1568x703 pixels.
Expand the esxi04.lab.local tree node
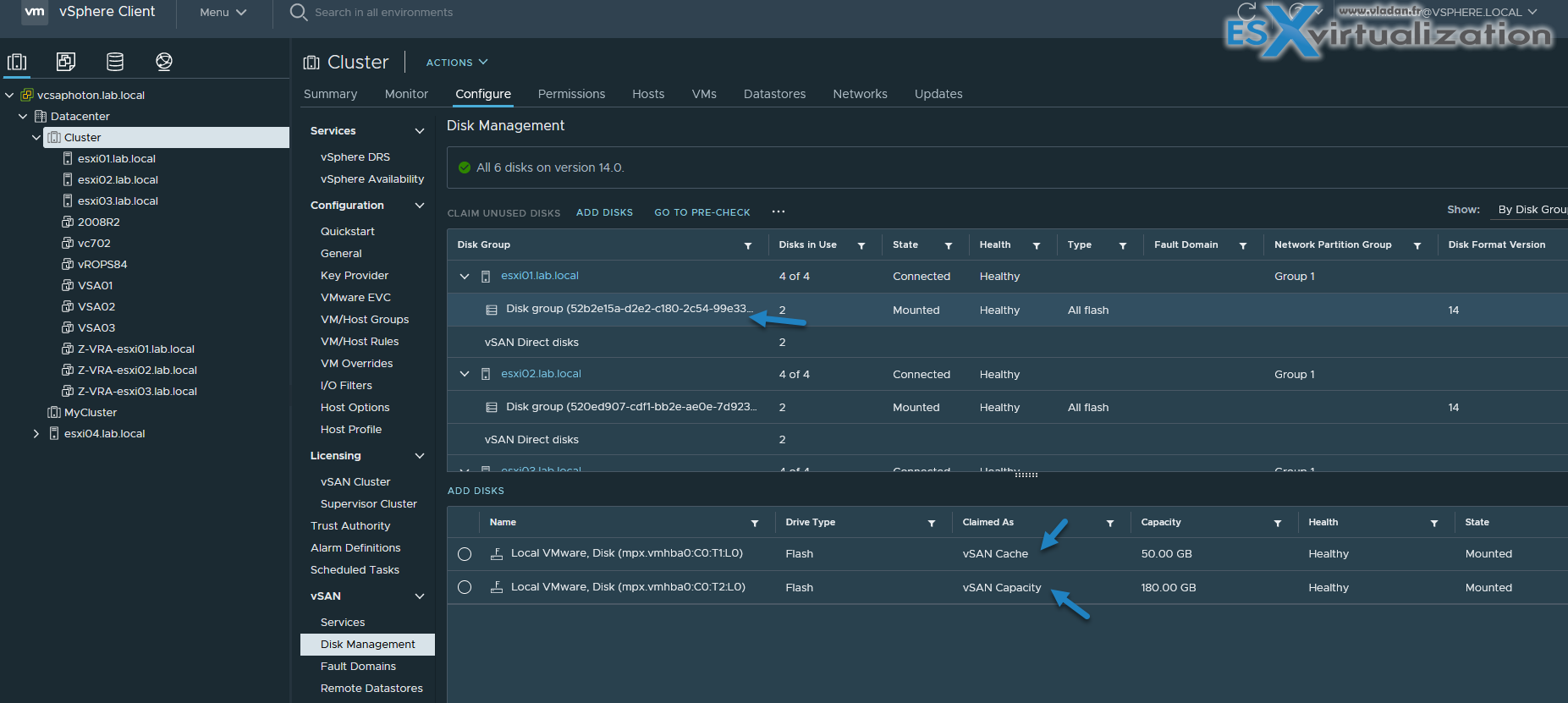(x=36, y=433)
